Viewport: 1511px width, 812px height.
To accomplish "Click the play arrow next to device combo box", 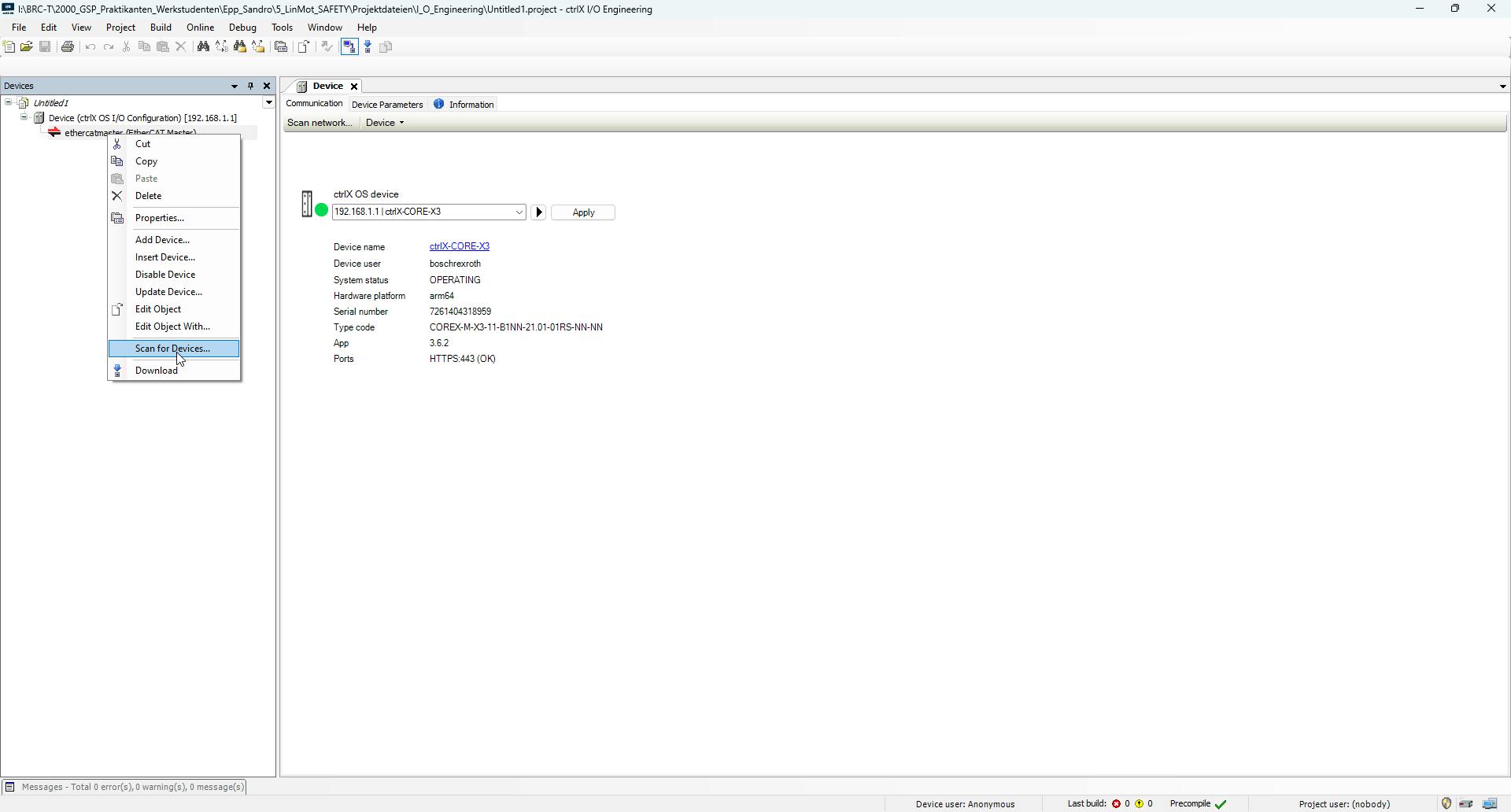I will tap(539, 212).
